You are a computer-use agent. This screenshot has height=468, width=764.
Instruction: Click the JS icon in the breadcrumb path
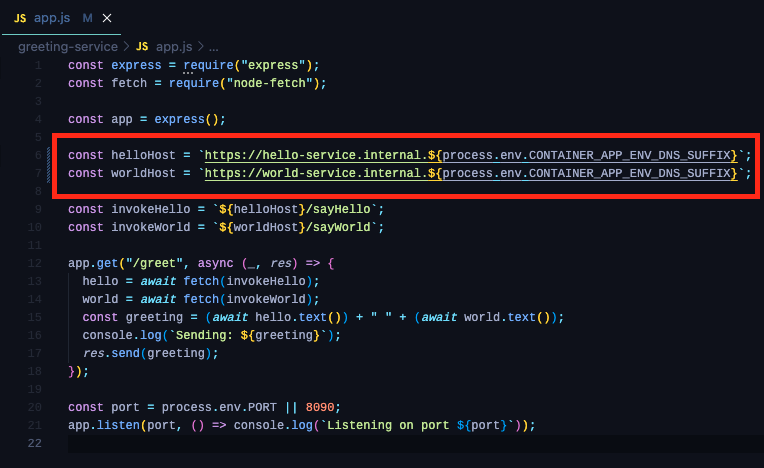point(142,46)
